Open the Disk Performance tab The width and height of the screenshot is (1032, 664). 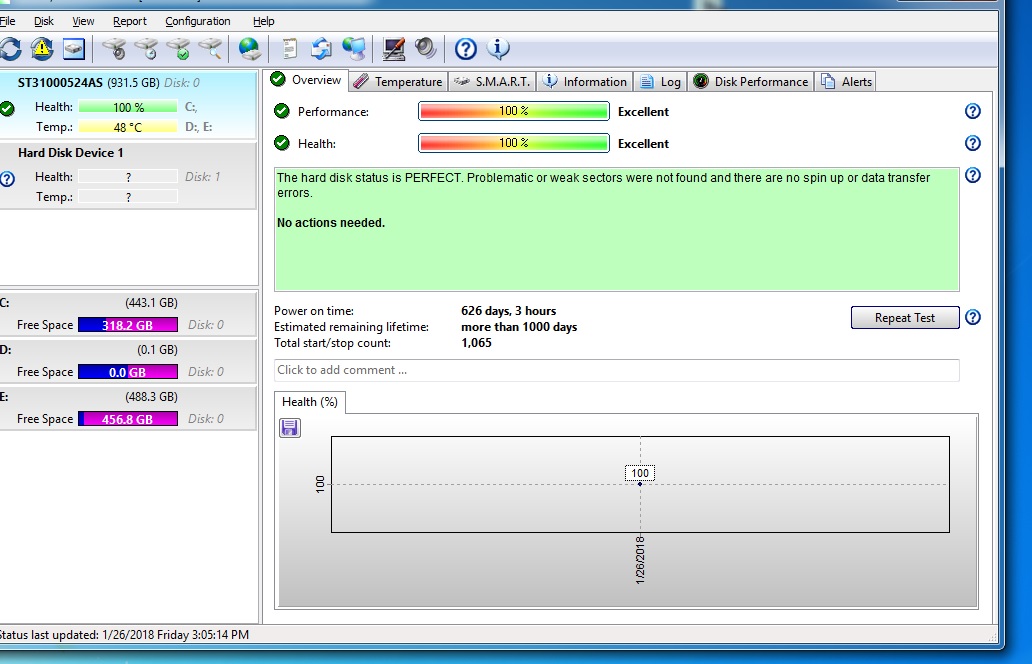click(x=751, y=82)
